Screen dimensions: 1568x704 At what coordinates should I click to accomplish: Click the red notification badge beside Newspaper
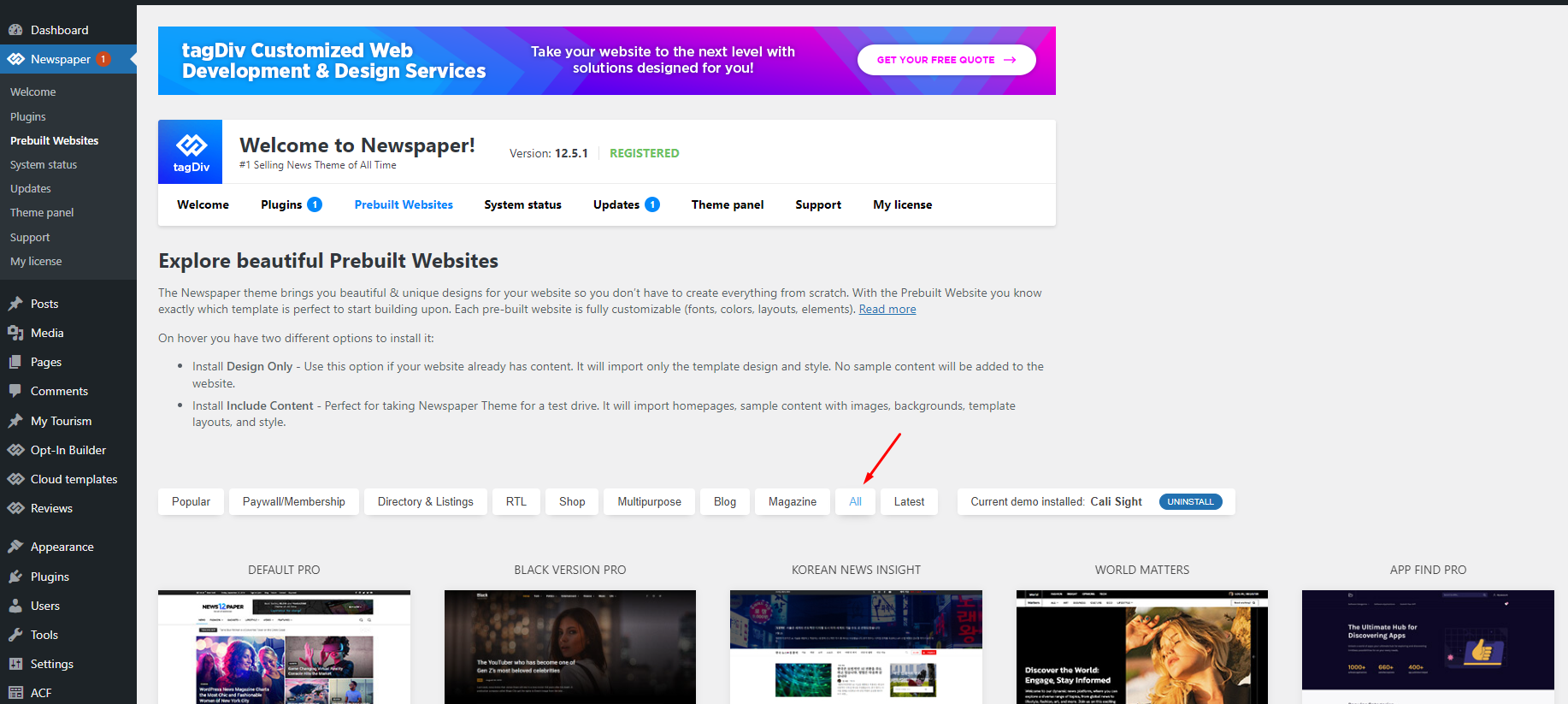[x=103, y=59]
